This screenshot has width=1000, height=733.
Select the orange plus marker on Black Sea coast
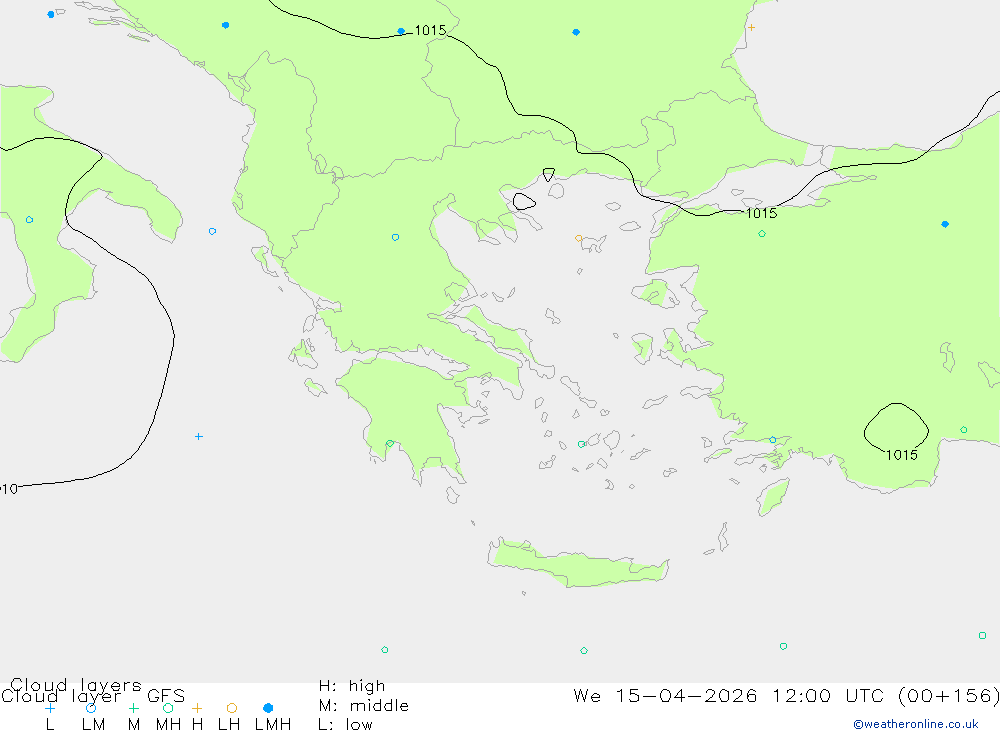751,27
